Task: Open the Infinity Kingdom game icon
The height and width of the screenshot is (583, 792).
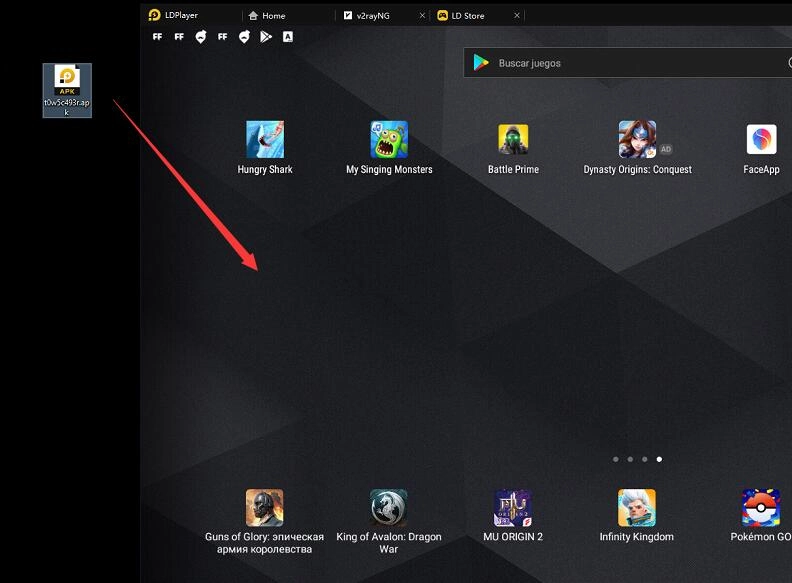Action: (636, 508)
